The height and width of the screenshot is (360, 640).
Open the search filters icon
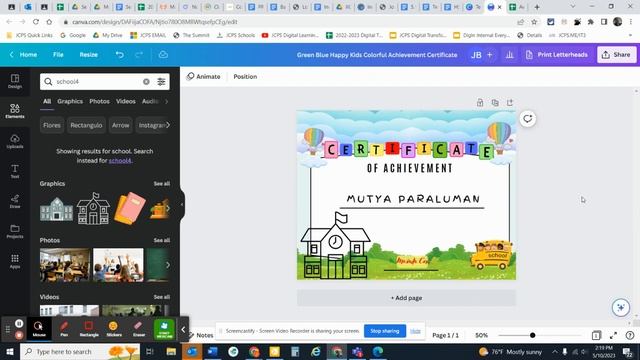tap(161, 82)
